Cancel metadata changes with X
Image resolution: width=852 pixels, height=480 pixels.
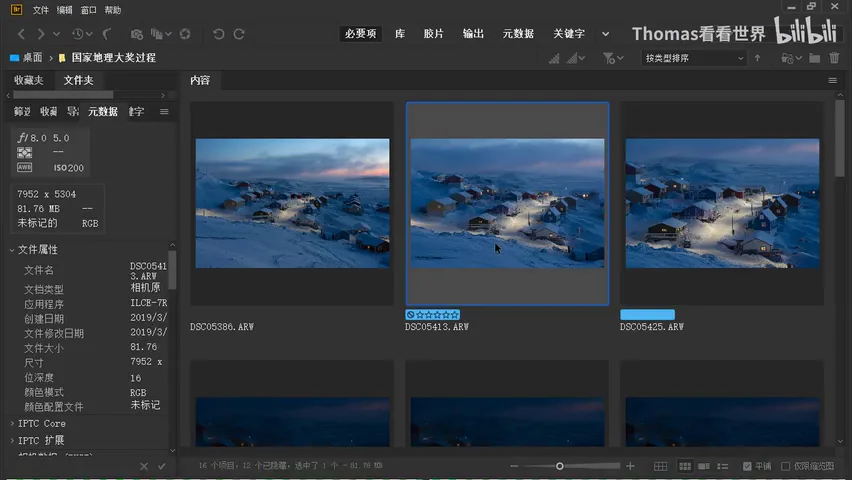pyautogui.click(x=143, y=466)
